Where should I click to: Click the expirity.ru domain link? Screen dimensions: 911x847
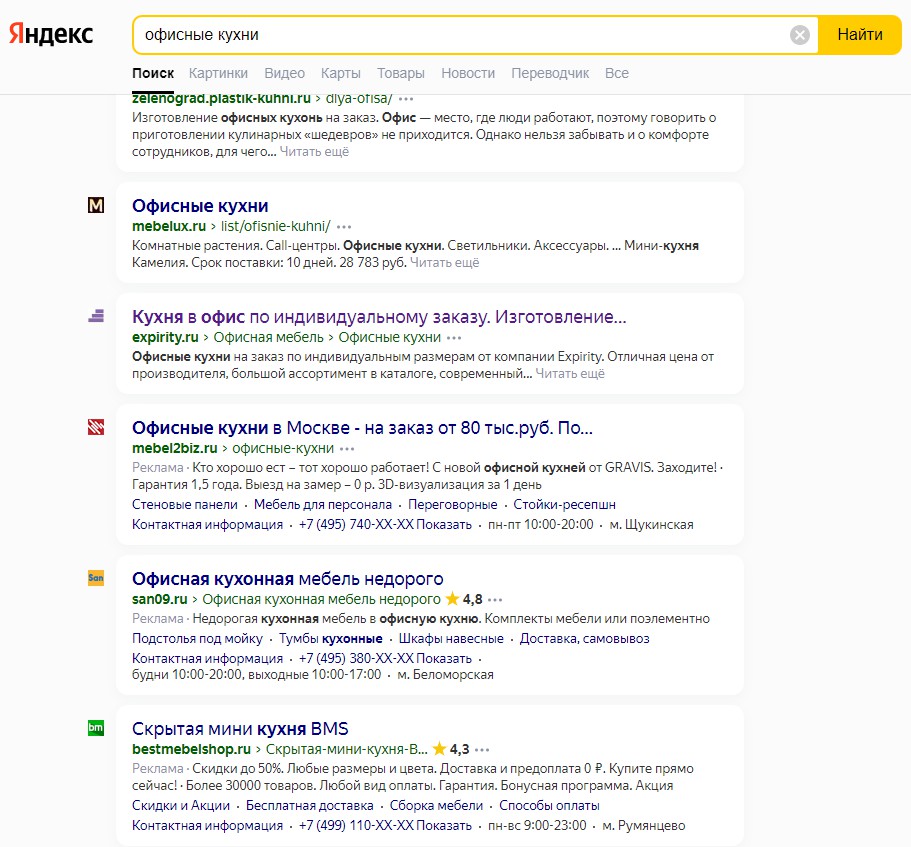coord(165,337)
